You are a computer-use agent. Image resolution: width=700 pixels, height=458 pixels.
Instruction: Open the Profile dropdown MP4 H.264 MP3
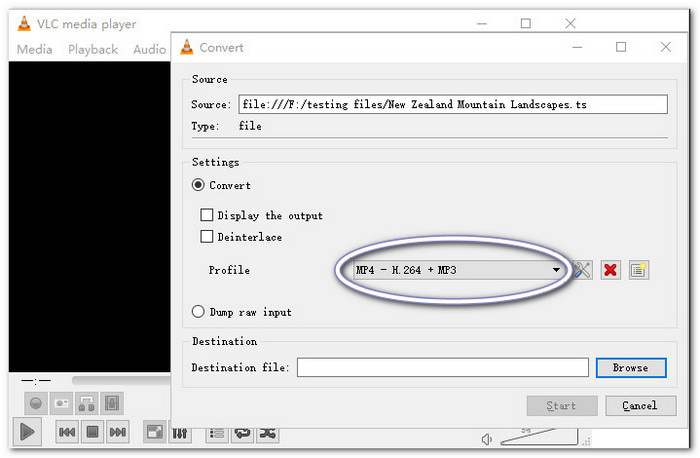[458, 270]
